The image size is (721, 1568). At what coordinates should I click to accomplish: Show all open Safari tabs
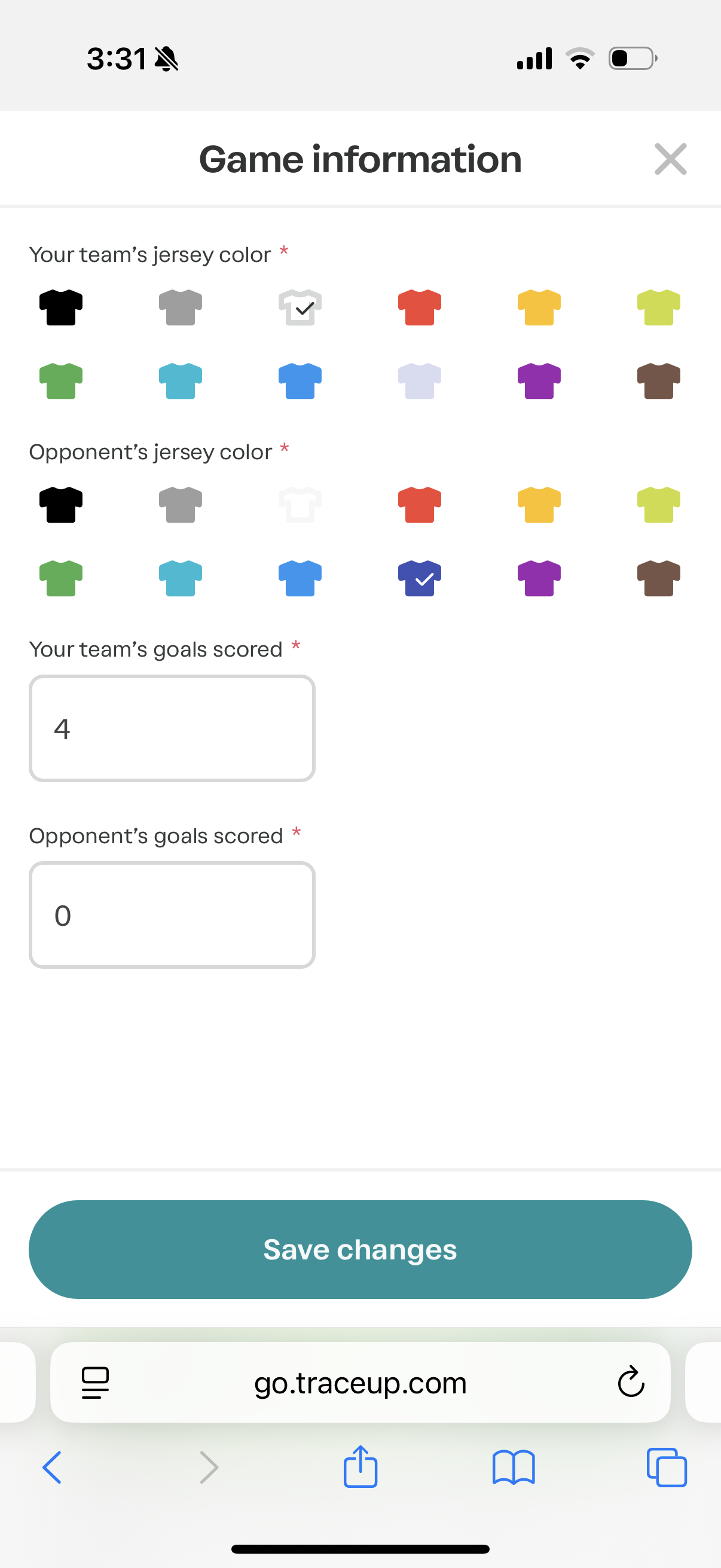click(667, 1467)
